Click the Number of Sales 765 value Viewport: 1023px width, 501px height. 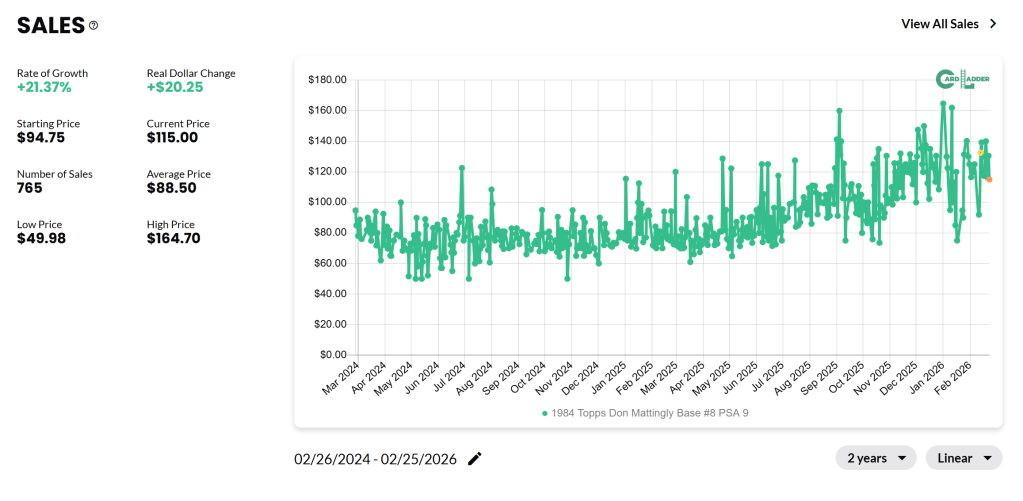[x=30, y=188]
